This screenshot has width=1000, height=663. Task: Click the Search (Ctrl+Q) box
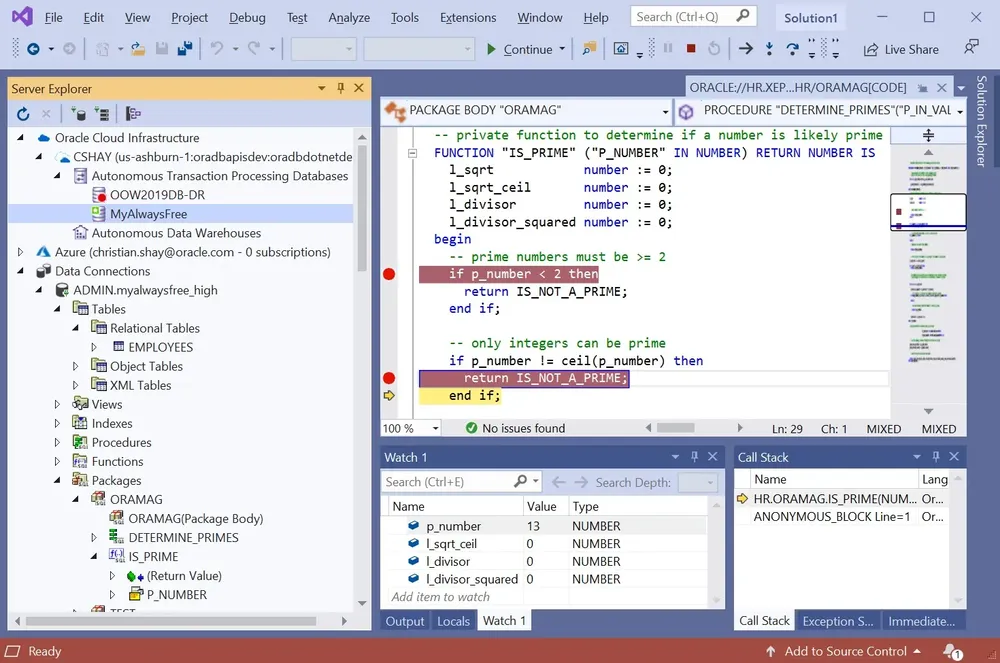click(x=693, y=17)
